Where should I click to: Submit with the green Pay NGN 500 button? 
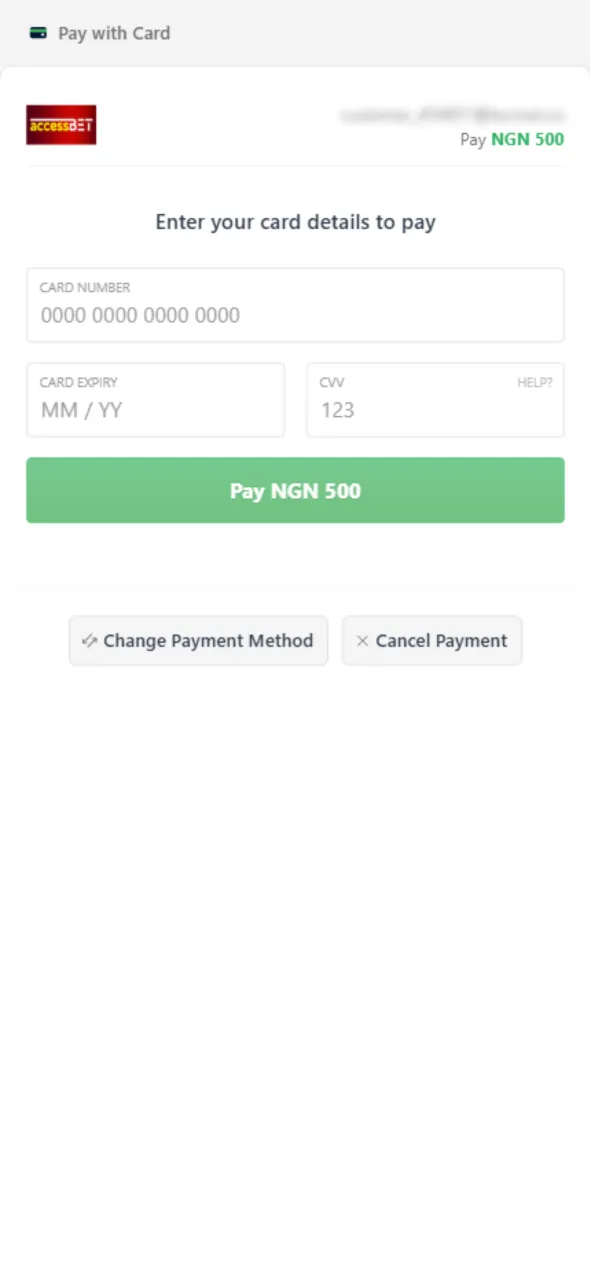[295, 490]
